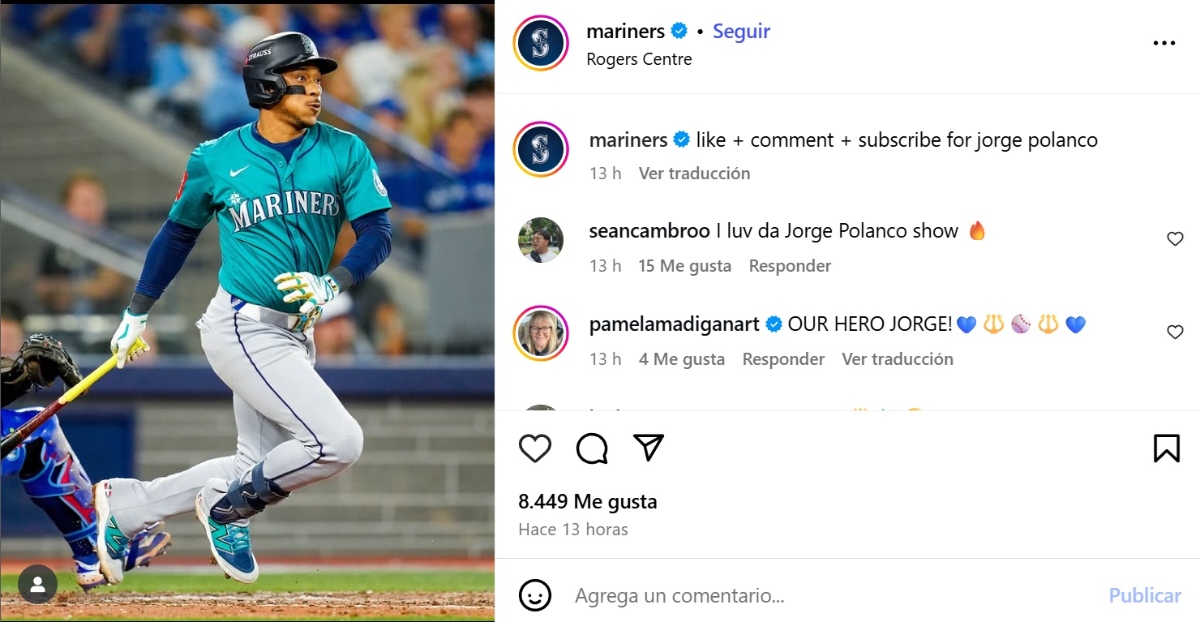Open comments via speech bubble icon

[592, 448]
